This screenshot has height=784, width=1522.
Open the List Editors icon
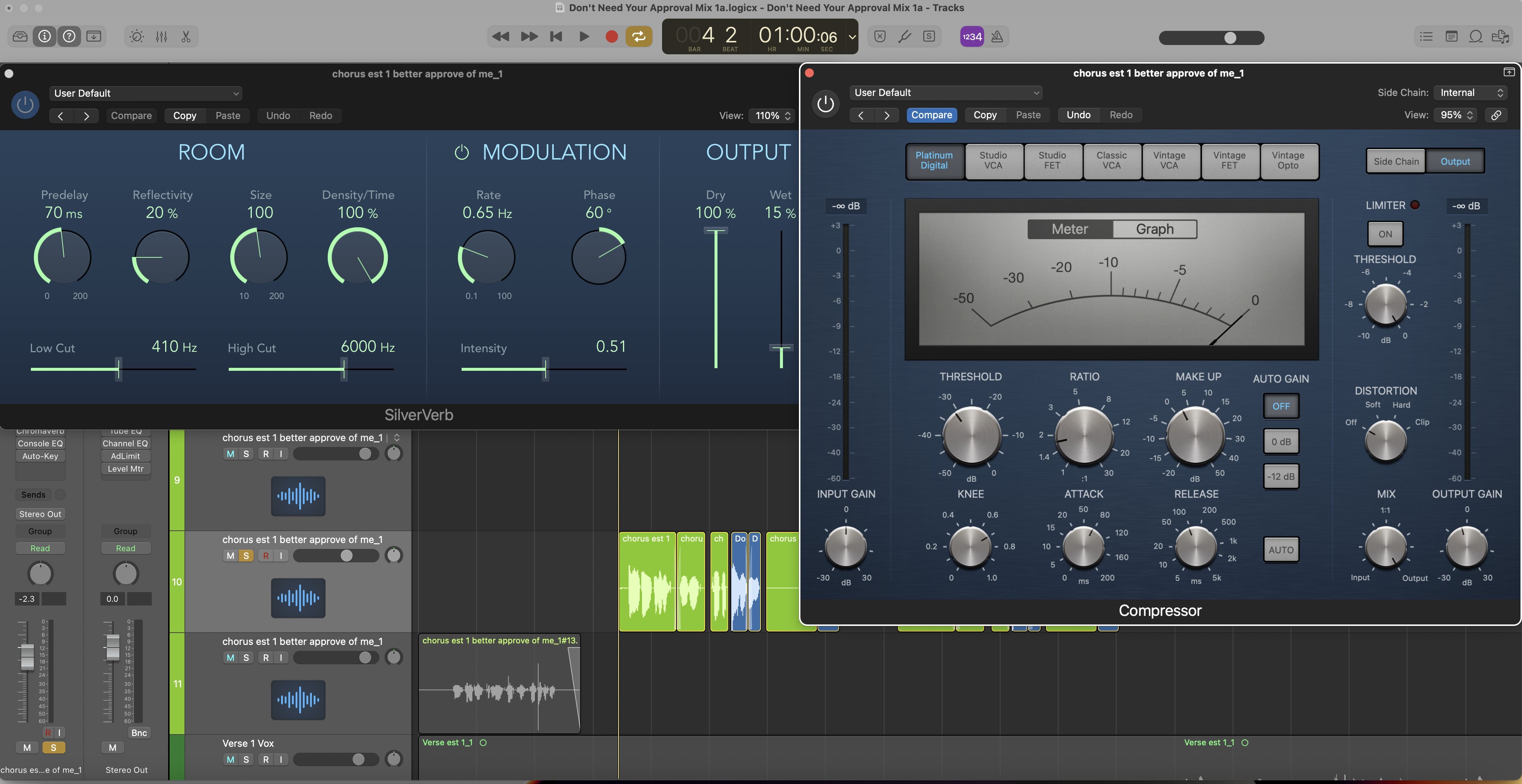coord(1426,36)
